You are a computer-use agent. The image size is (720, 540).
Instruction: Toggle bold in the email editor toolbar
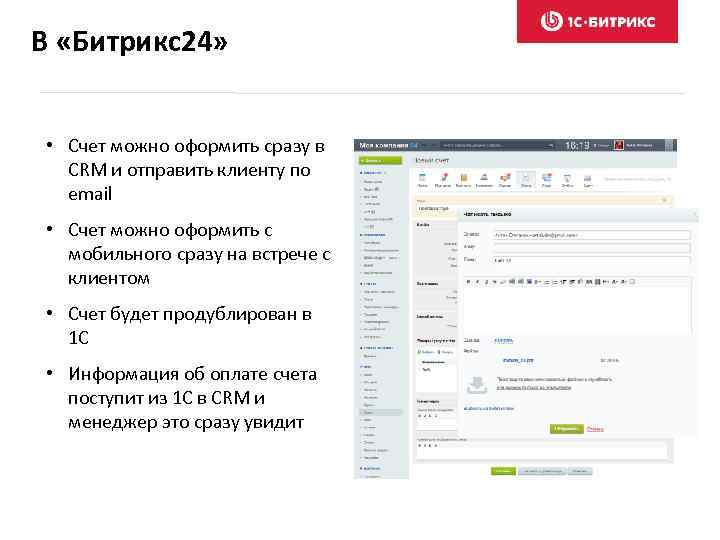point(468,281)
